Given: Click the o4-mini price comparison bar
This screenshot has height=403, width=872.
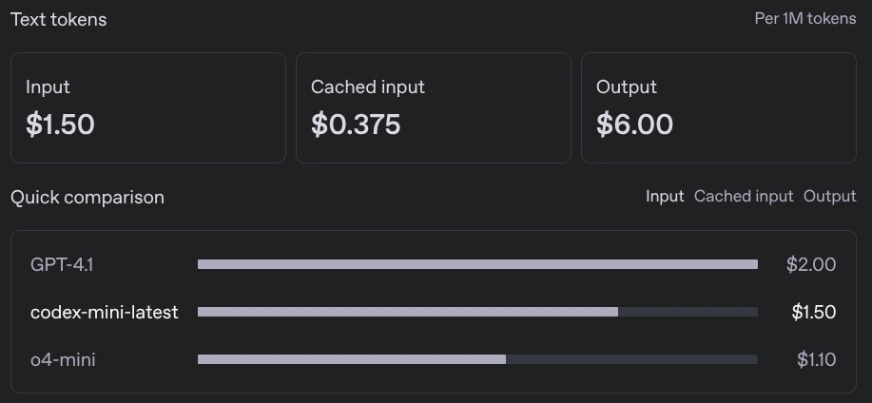Looking at the screenshot, I should (x=477, y=359).
